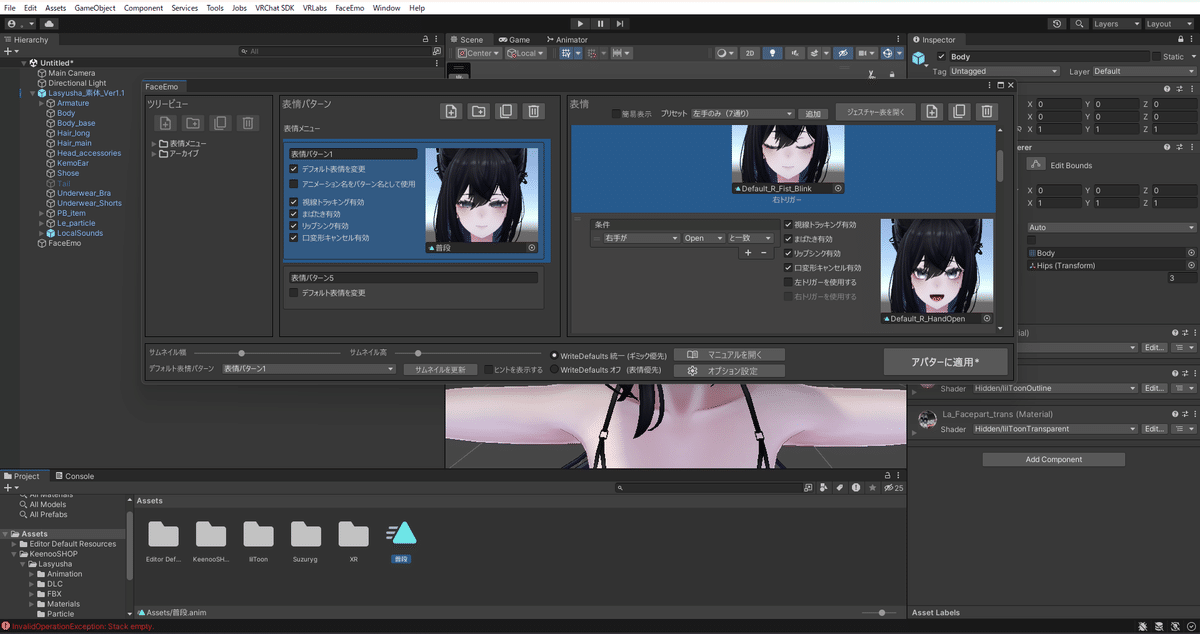Open object picker for Default_R_HandOpen
Image resolution: width=1200 pixels, height=634 pixels.
click(x=987, y=318)
